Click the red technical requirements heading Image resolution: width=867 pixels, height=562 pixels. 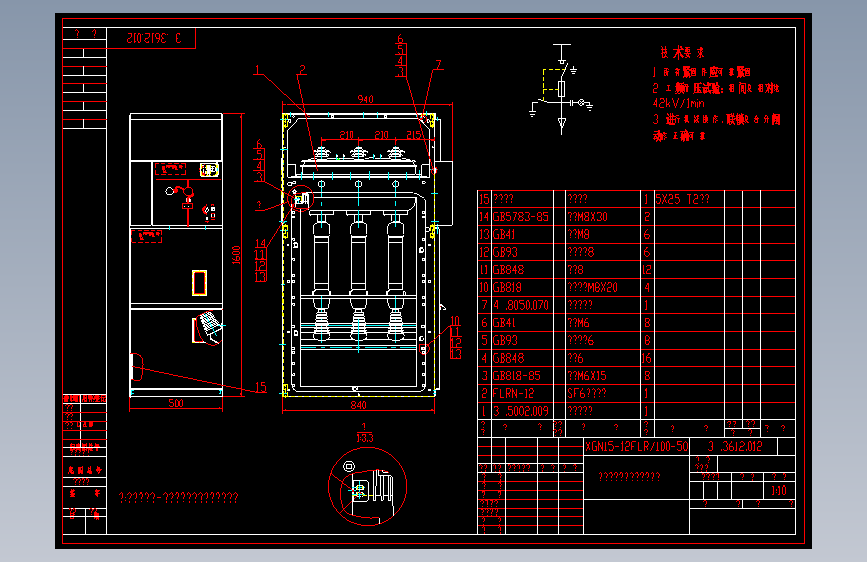pyautogui.click(x=682, y=53)
